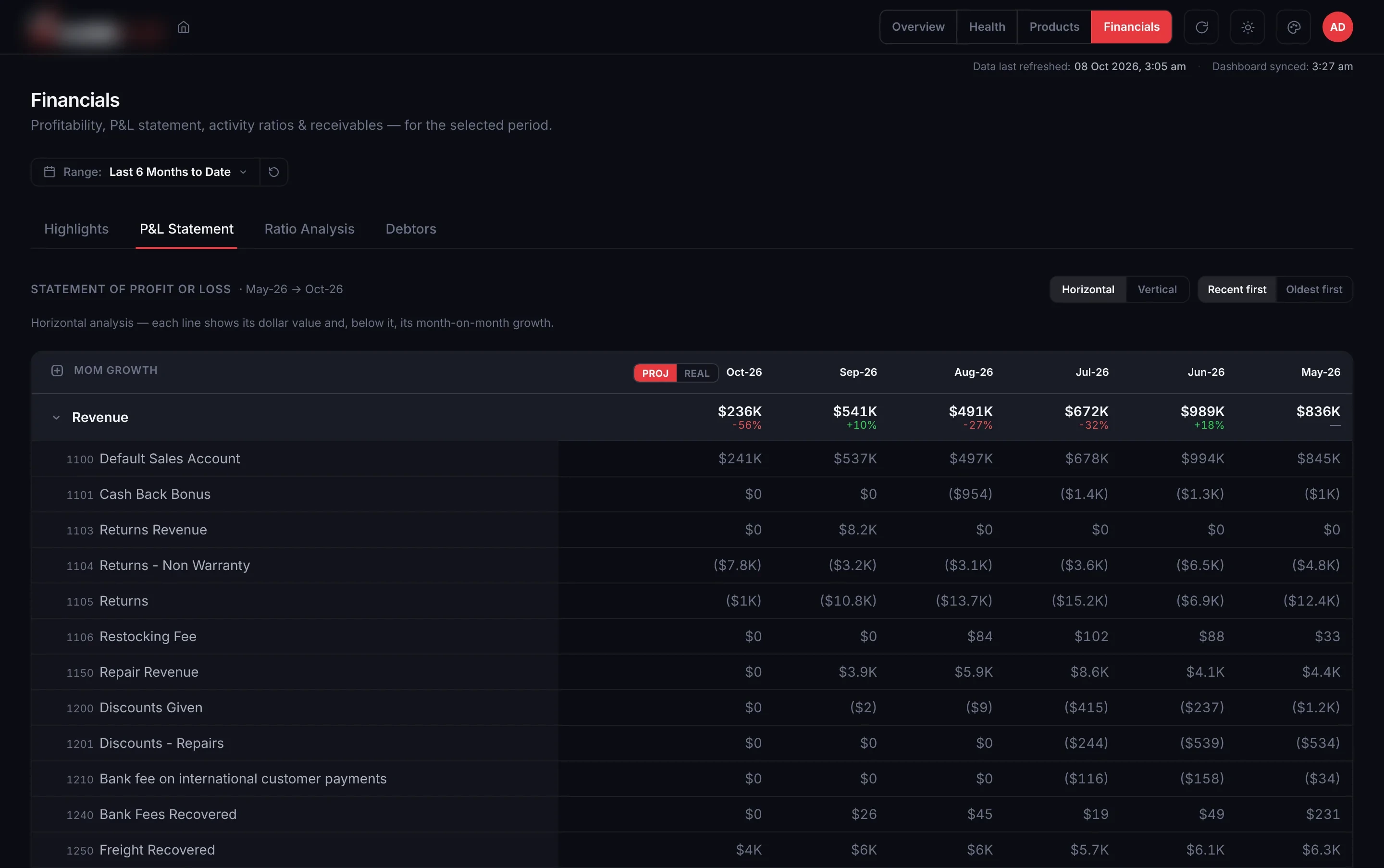The height and width of the screenshot is (868, 1384).
Task: Open the home icon in header
Action: (184, 27)
